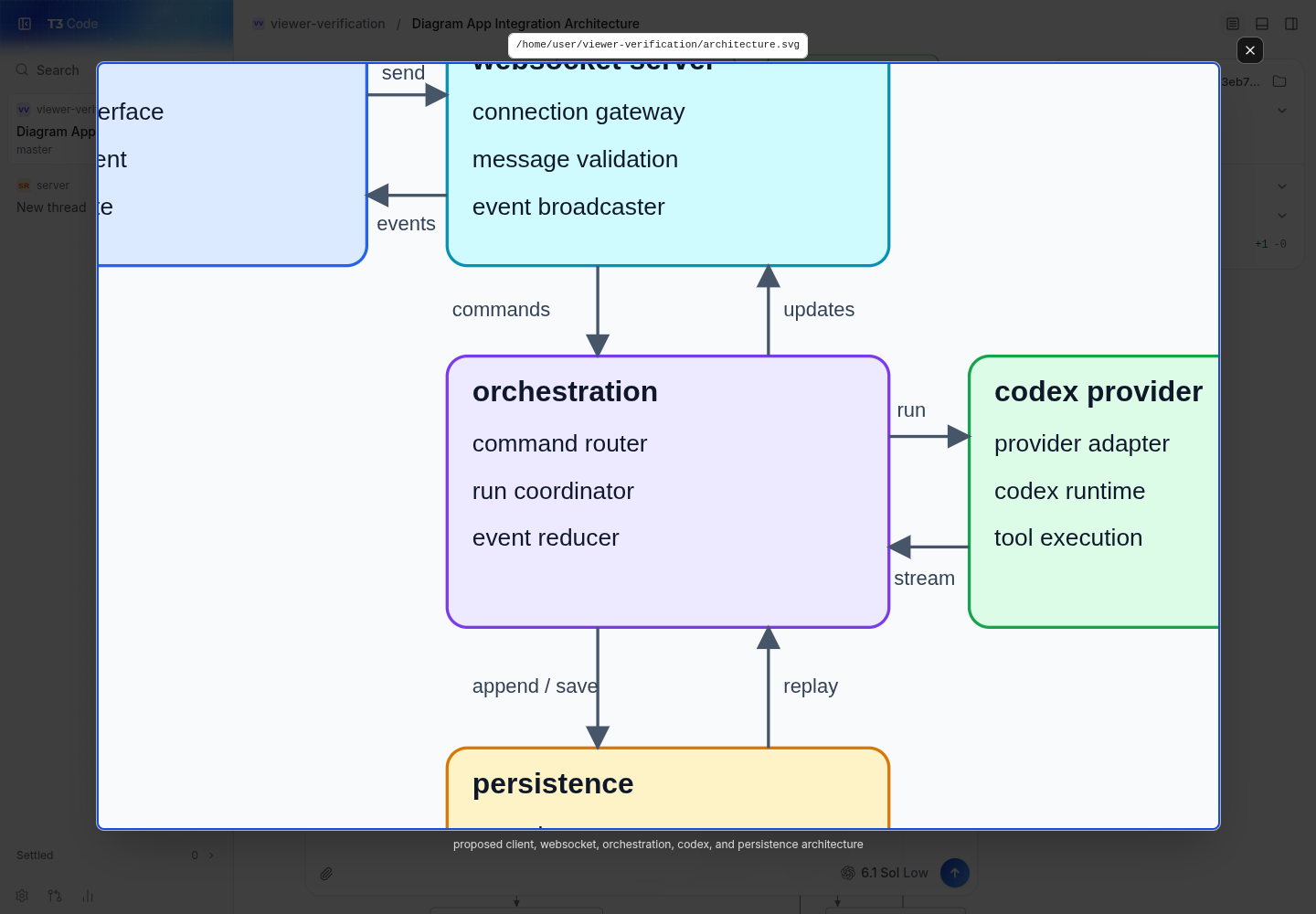This screenshot has width=1316, height=914.
Task: Click the 'run coordinator' text in the diagram
Action: [x=553, y=492]
